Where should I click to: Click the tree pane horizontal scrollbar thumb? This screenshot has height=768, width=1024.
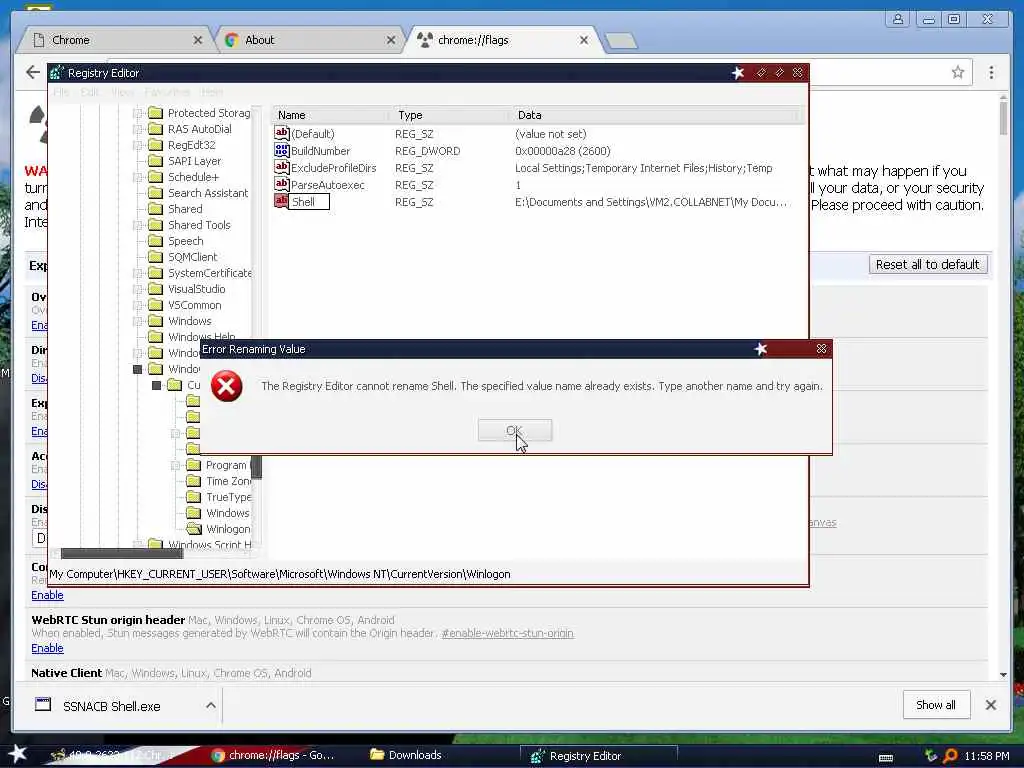click(x=121, y=553)
